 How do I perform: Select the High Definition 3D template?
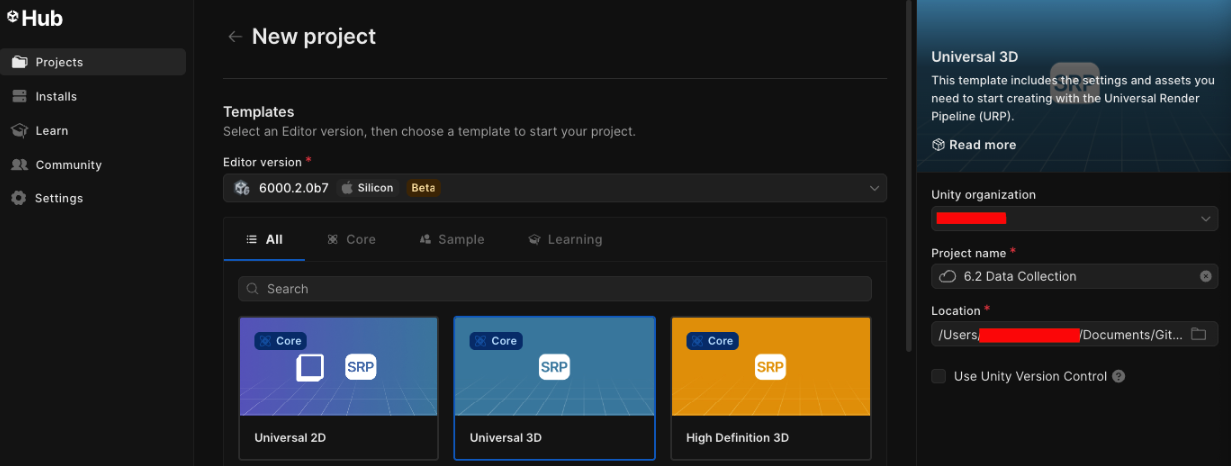(x=771, y=388)
